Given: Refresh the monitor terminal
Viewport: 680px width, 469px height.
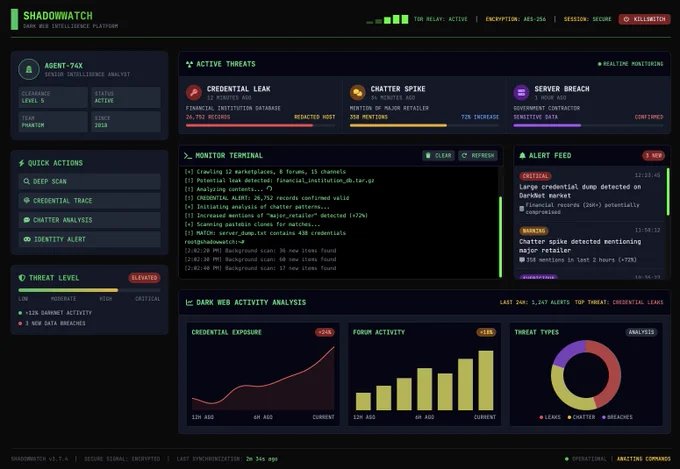Looking at the screenshot, I should pos(478,155).
